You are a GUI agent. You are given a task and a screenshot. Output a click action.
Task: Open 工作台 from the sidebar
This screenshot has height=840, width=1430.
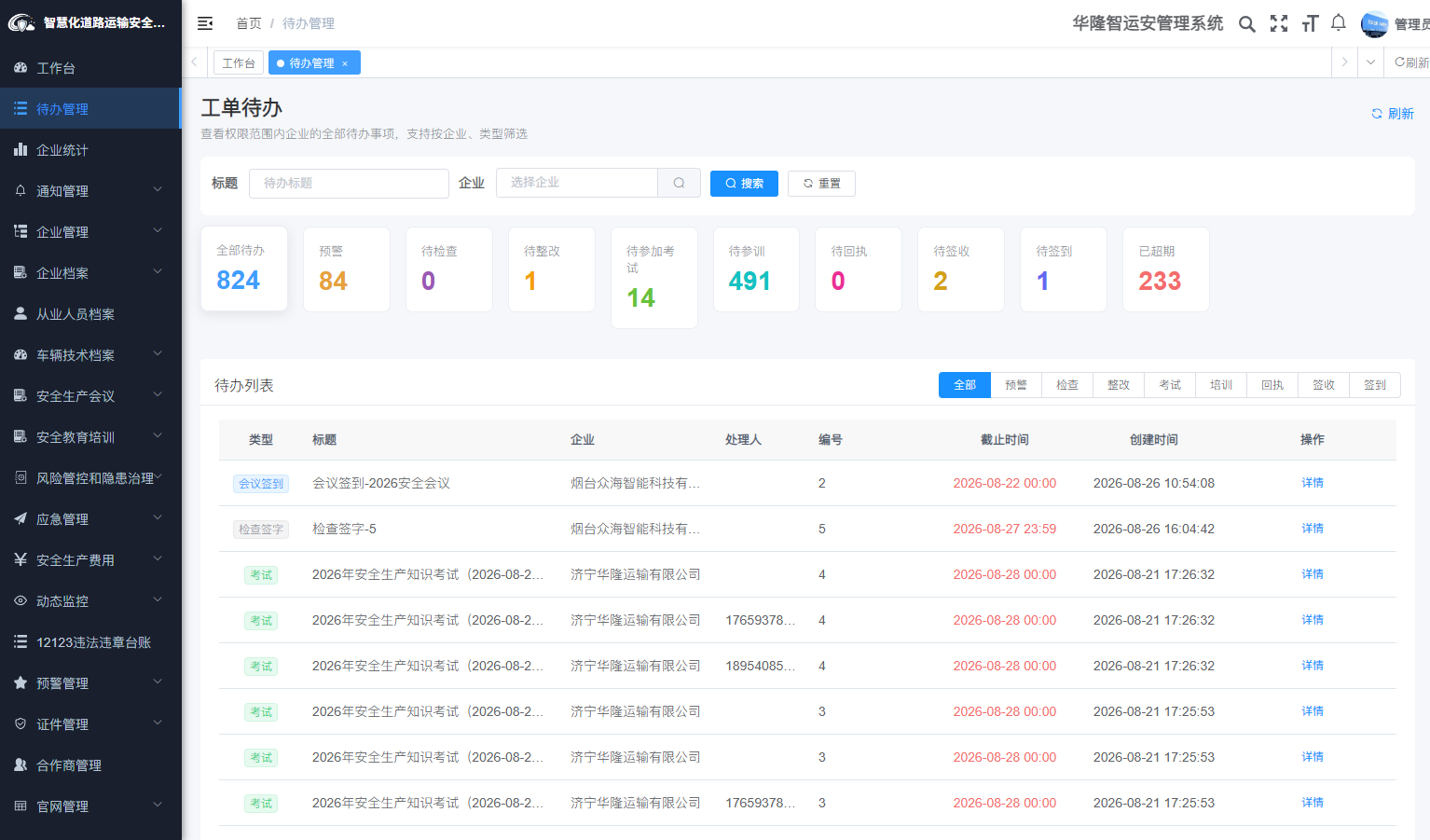90,68
